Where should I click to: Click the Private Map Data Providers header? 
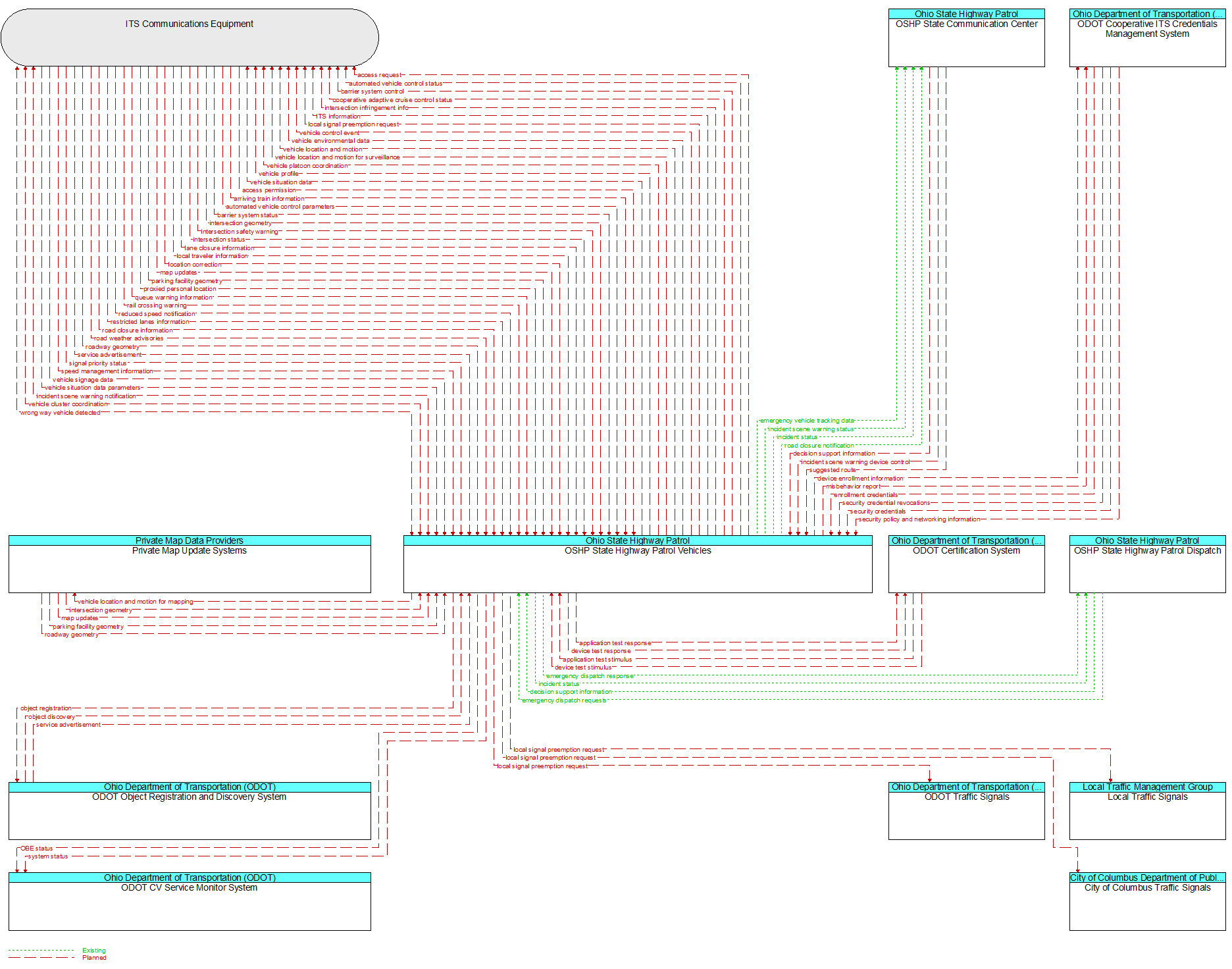[190, 540]
